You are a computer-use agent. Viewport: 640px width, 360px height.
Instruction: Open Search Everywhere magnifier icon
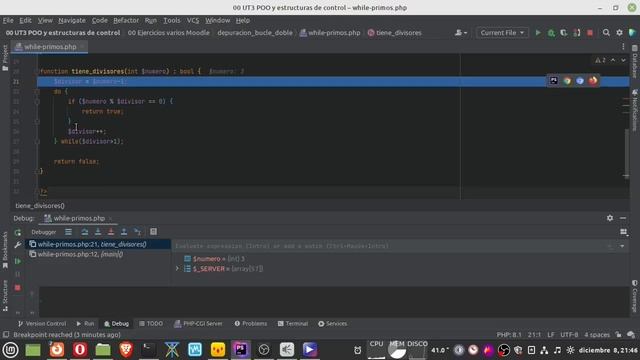click(x=606, y=33)
